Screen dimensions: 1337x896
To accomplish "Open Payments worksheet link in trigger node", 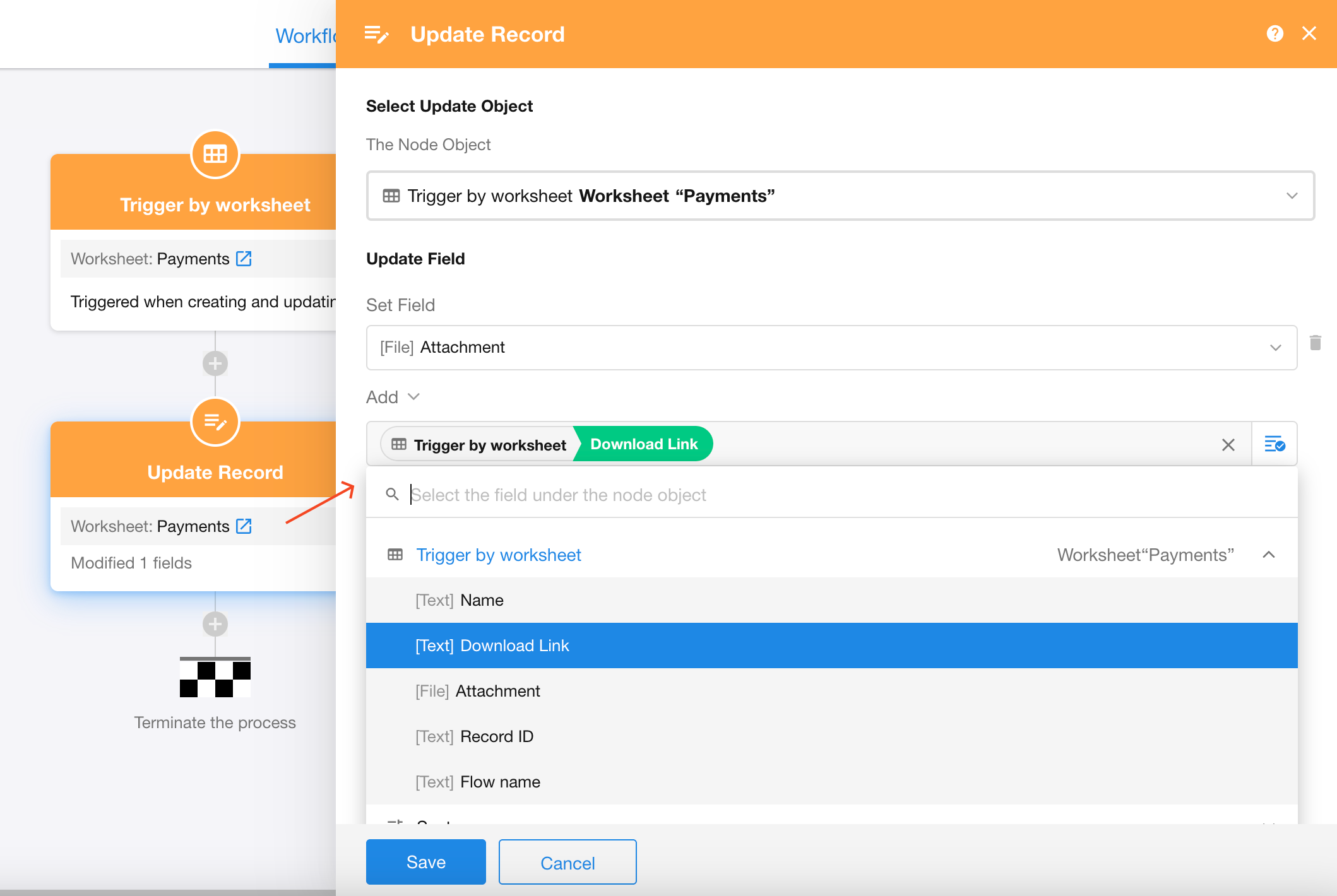I will click(x=244, y=259).
